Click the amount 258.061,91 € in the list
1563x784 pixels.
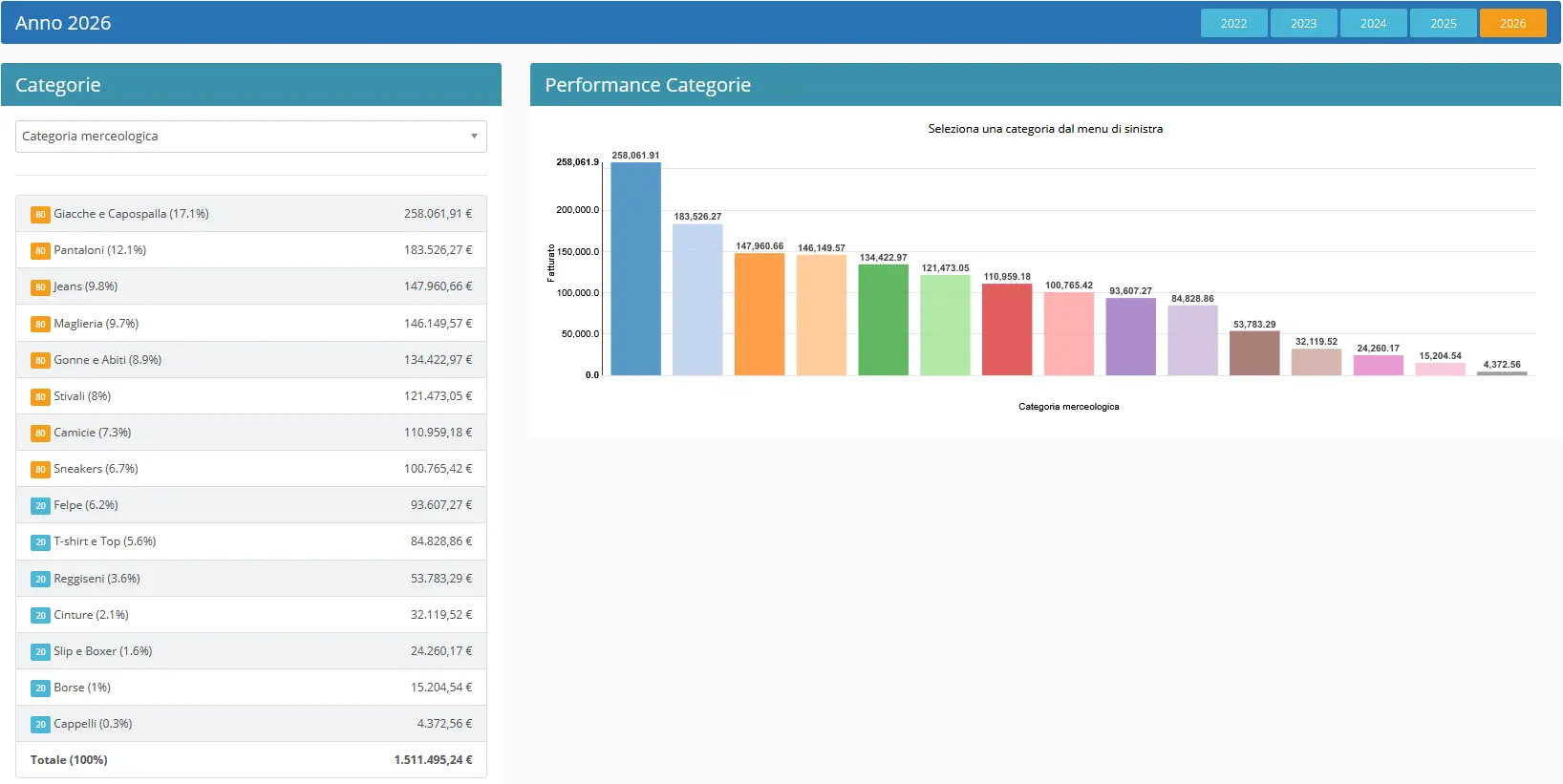(x=438, y=214)
